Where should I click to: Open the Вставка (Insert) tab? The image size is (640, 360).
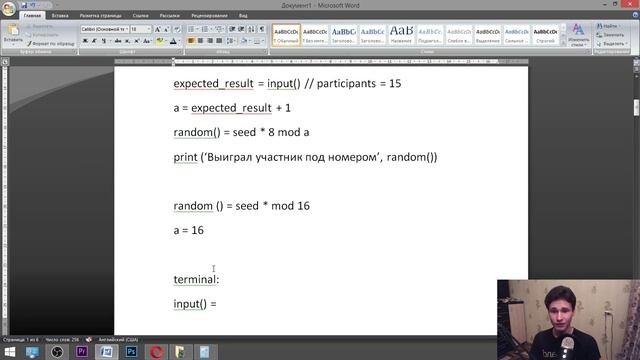point(60,16)
